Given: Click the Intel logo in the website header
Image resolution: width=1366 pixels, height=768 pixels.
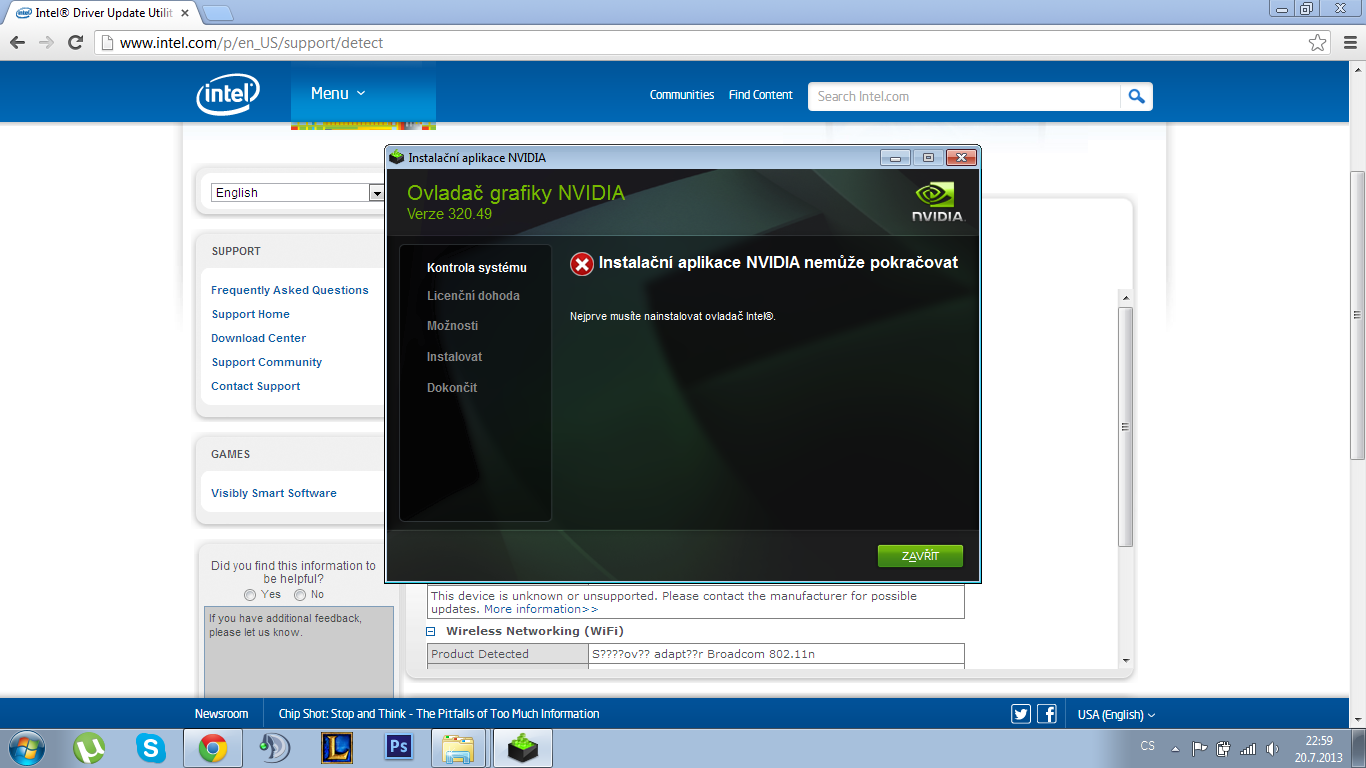Looking at the screenshot, I should [x=228, y=94].
